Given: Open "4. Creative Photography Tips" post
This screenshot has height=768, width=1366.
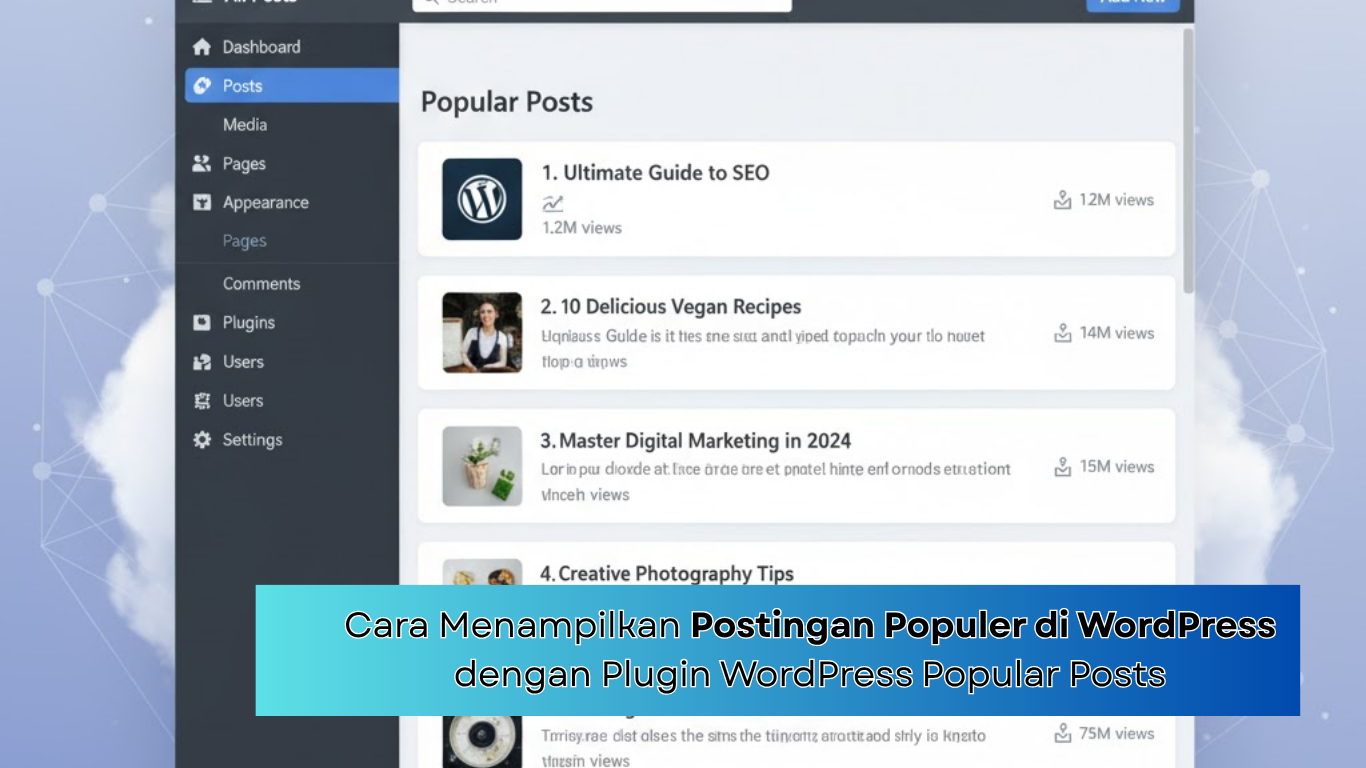Looking at the screenshot, I should [666, 573].
